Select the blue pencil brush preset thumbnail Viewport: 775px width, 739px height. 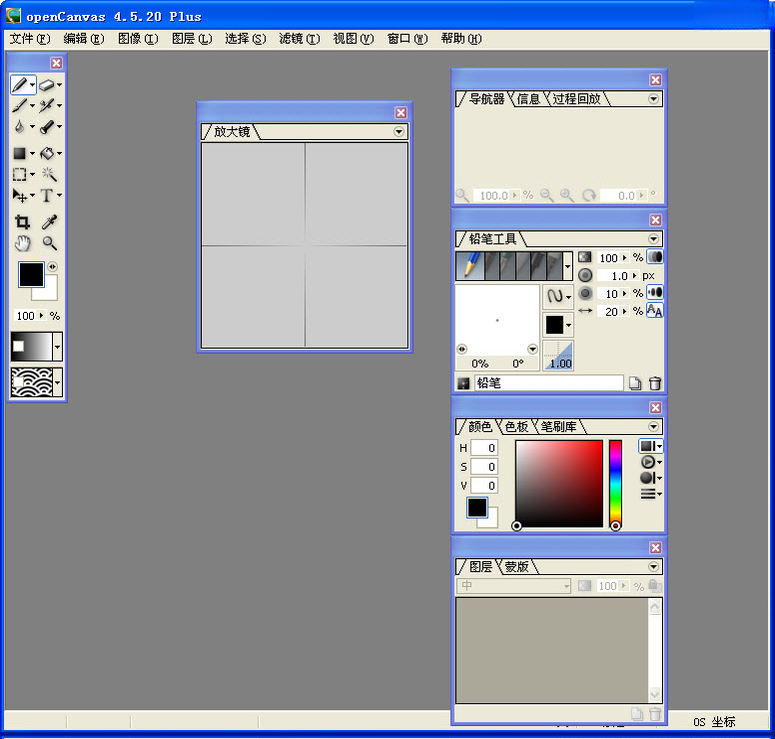[470, 266]
